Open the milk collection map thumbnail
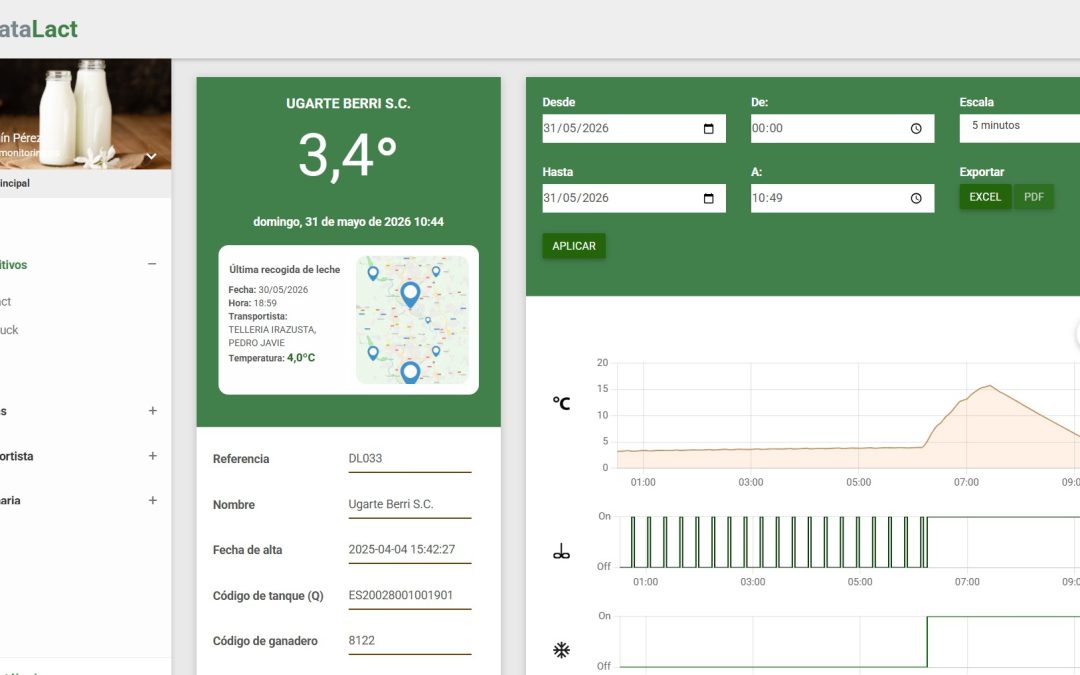This screenshot has height=675, width=1080. (x=412, y=320)
